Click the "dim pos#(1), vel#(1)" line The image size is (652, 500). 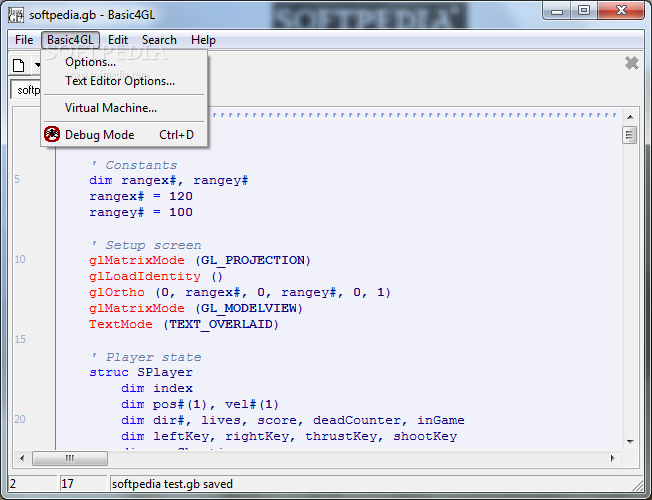coord(200,404)
